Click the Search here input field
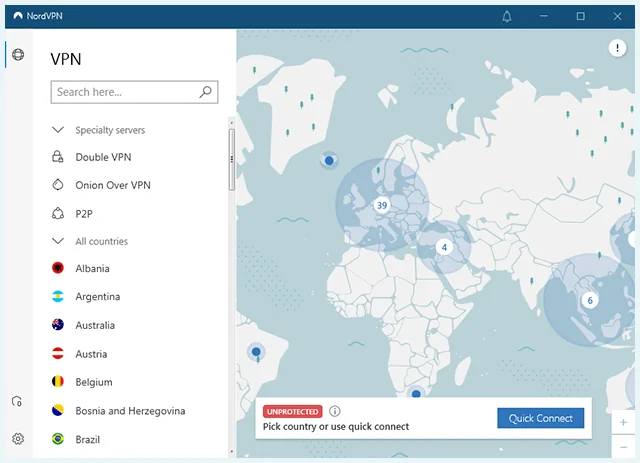This screenshot has height=463, width=640. point(134,92)
